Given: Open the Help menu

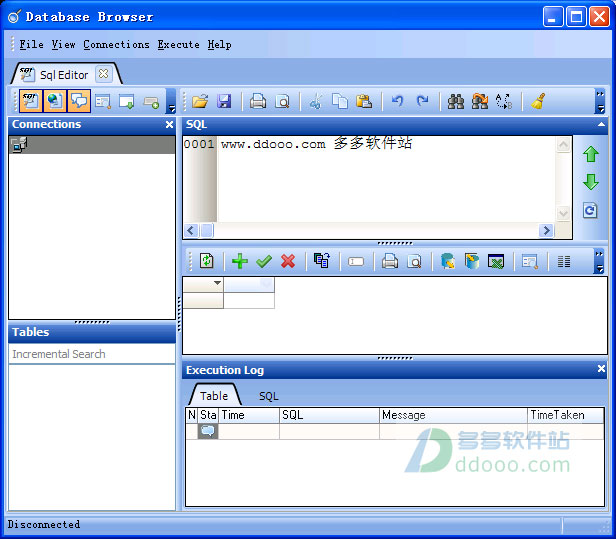Looking at the screenshot, I should [219, 44].
